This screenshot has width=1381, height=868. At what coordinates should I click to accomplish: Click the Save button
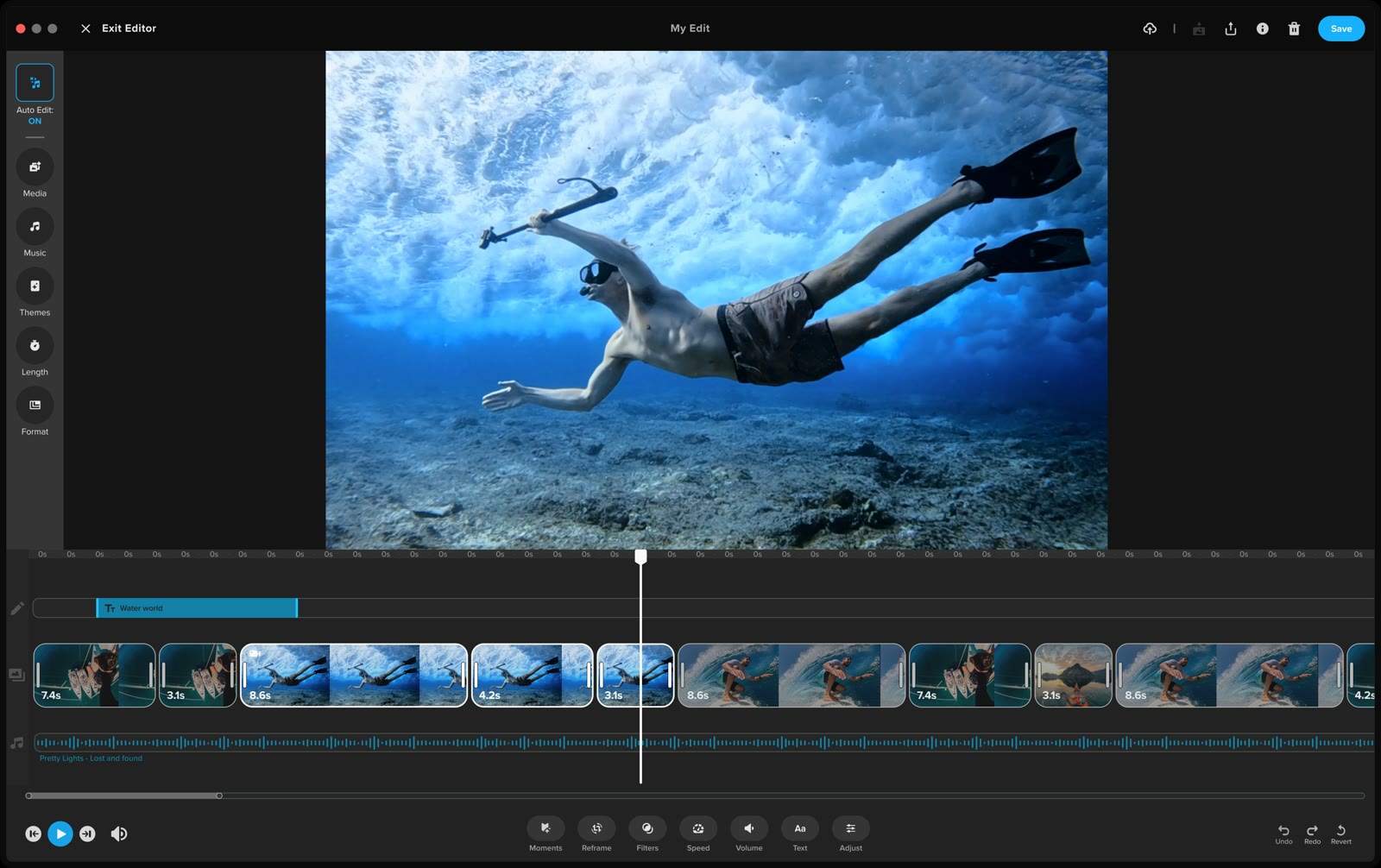click(1341, 28)
